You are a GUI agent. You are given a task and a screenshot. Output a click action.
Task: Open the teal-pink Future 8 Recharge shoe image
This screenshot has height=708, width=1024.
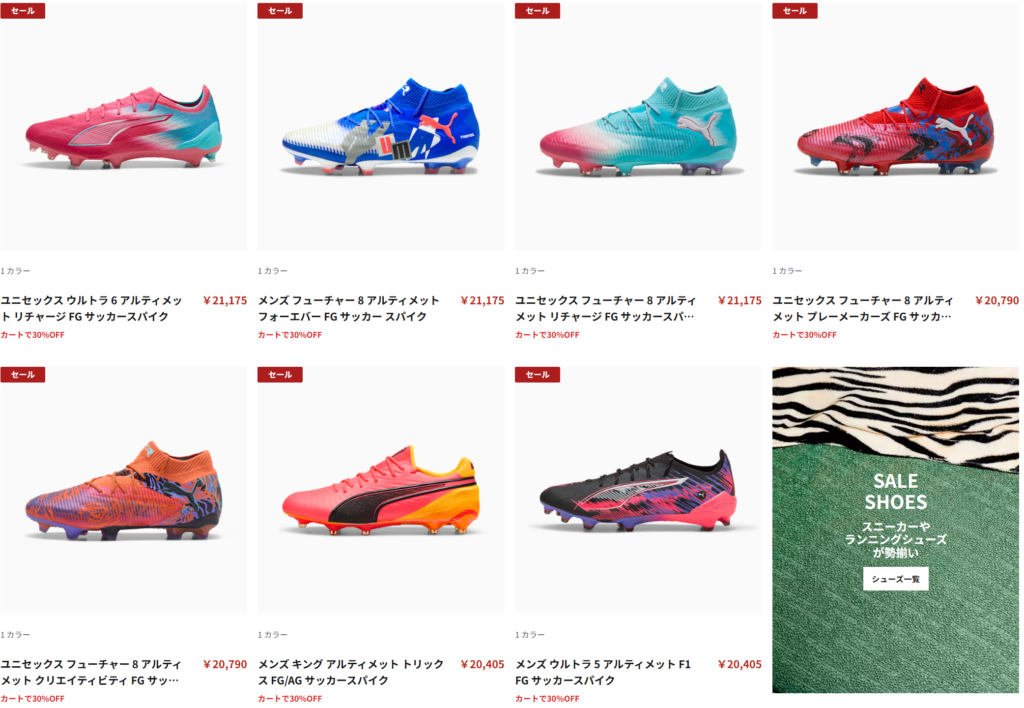tap(638, 125)
